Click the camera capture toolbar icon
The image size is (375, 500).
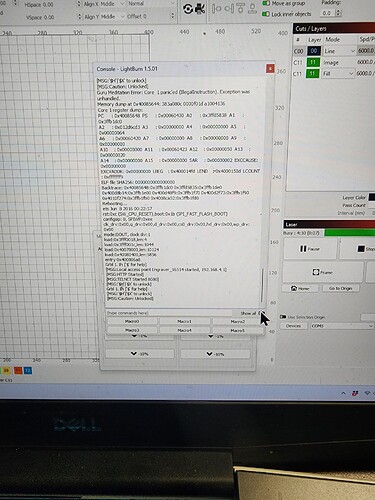coord(200,9)
